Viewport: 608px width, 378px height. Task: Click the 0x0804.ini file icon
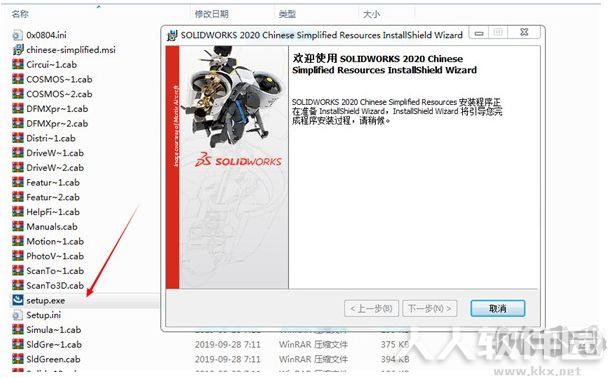pos(17,35)
